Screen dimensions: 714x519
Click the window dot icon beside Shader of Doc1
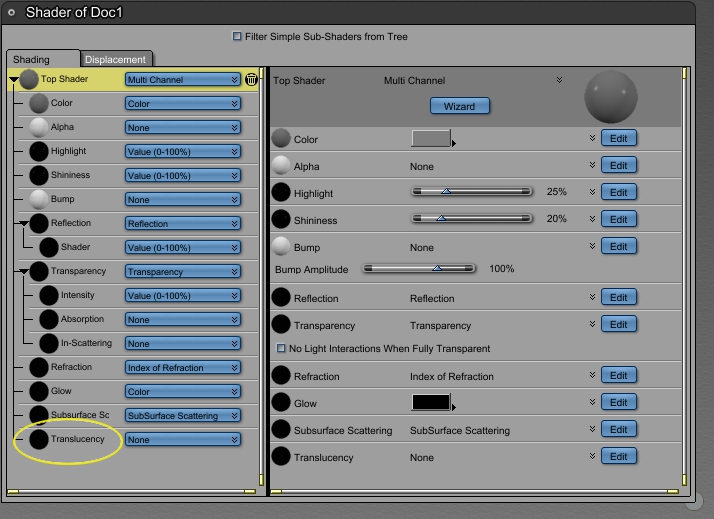[x=11, y=13]
